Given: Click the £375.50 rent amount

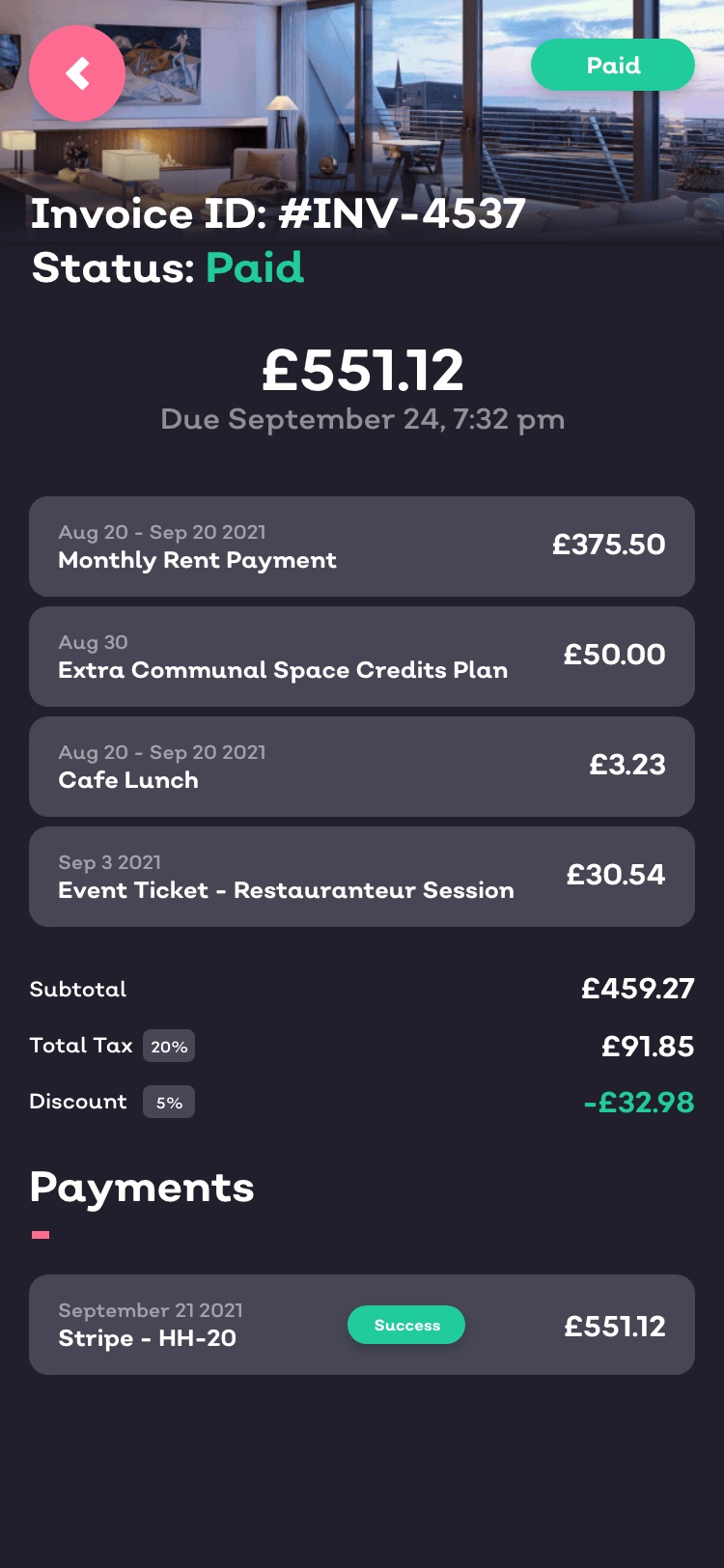Looking at the screenshot, I should coord(608,545).
